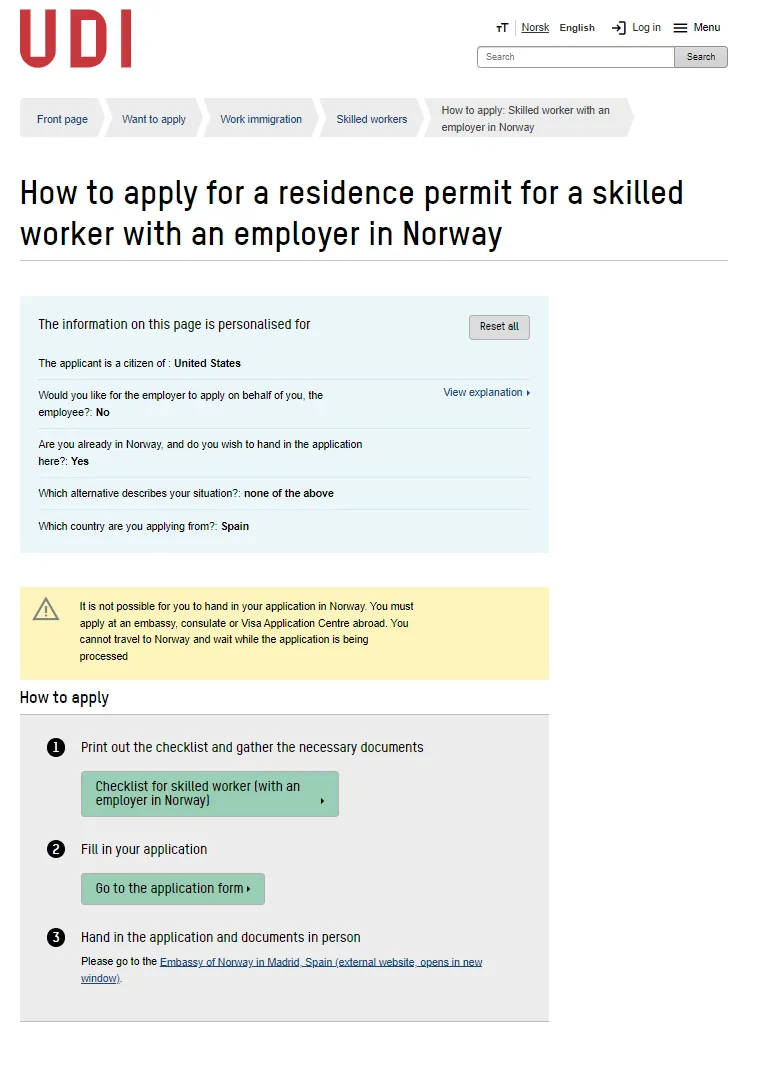Navigate to Front page breadcrumb

(62, 119)
